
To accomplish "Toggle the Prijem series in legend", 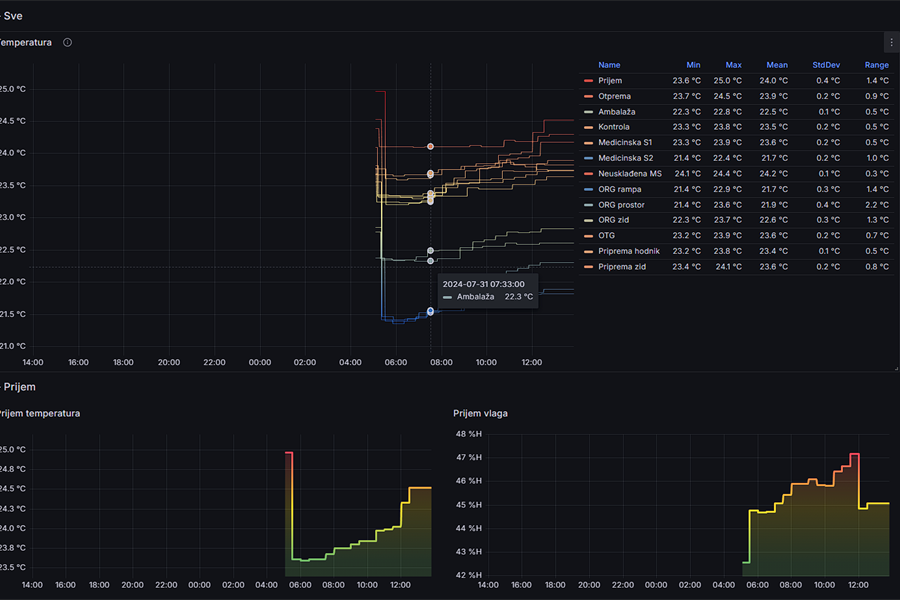I will 610,81.
